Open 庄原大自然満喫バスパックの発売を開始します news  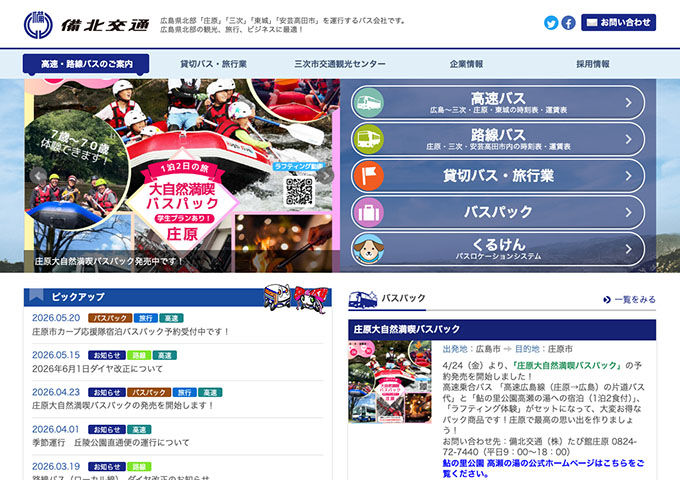123,405
